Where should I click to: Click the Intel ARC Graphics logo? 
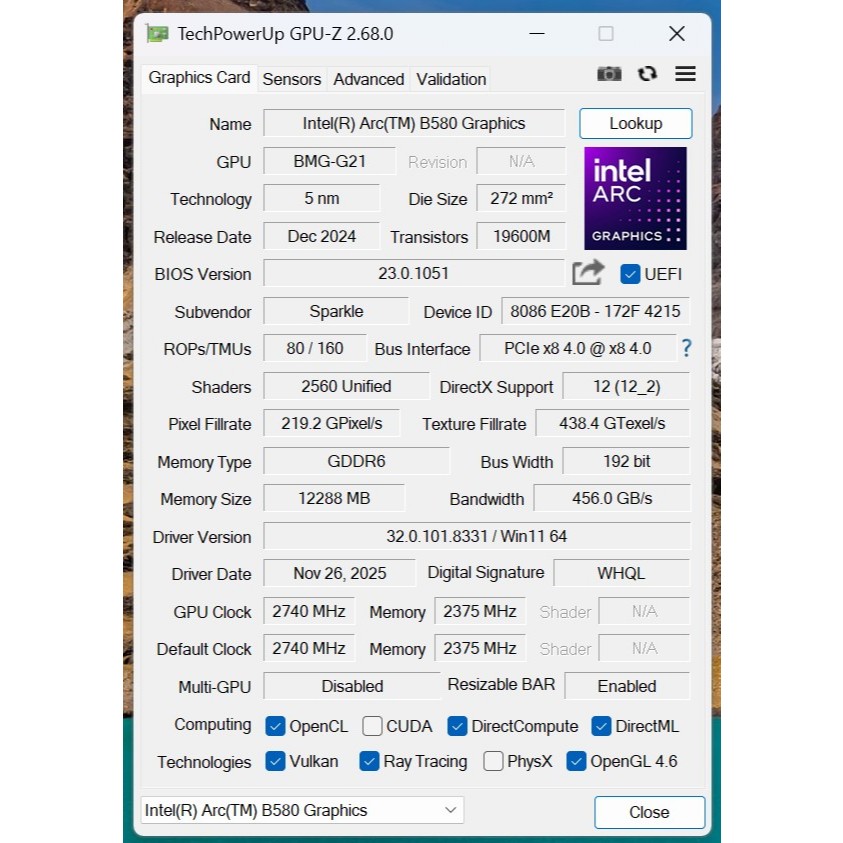(x=635, y=198)
